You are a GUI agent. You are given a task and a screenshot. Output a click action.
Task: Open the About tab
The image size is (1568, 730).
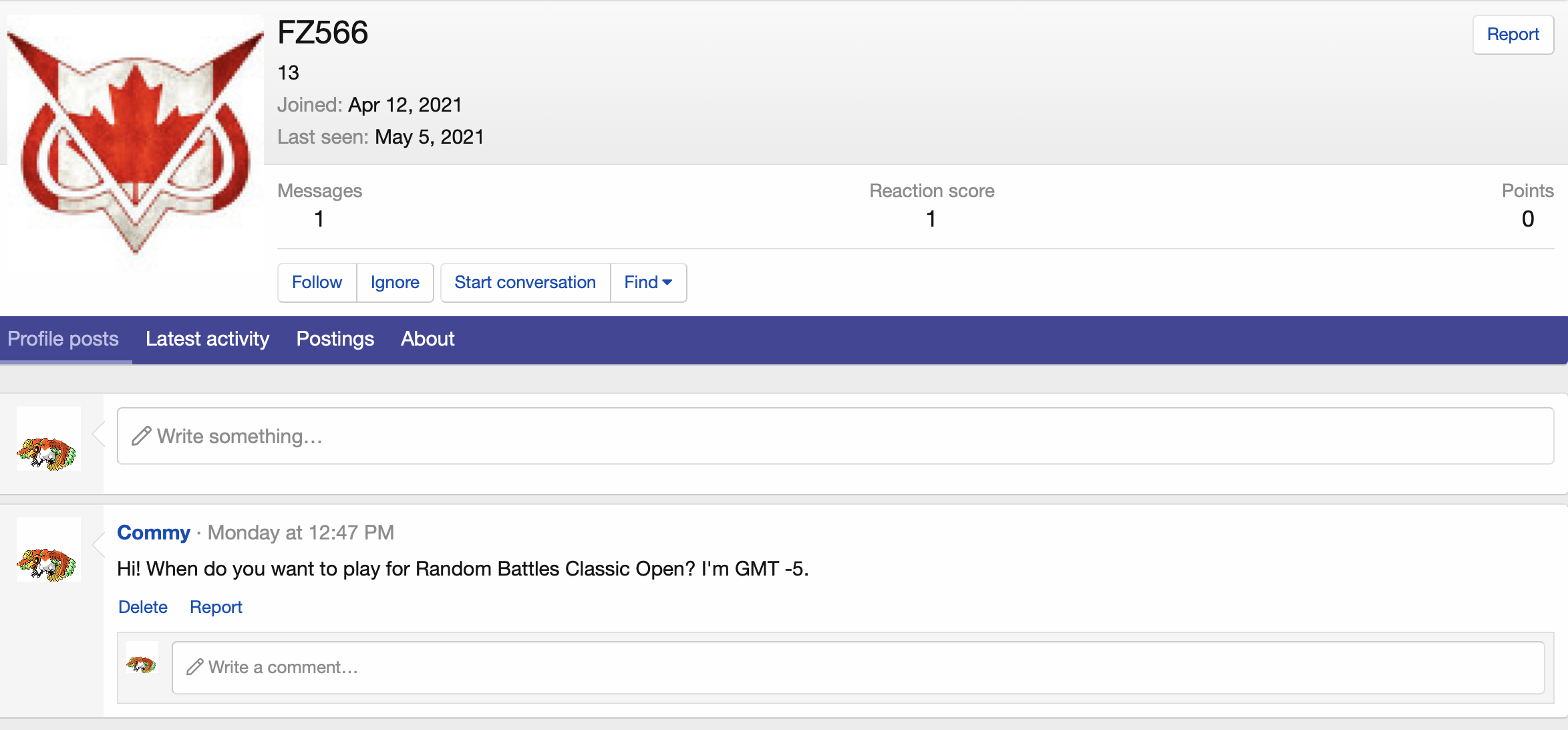click(x=428, y=339)
